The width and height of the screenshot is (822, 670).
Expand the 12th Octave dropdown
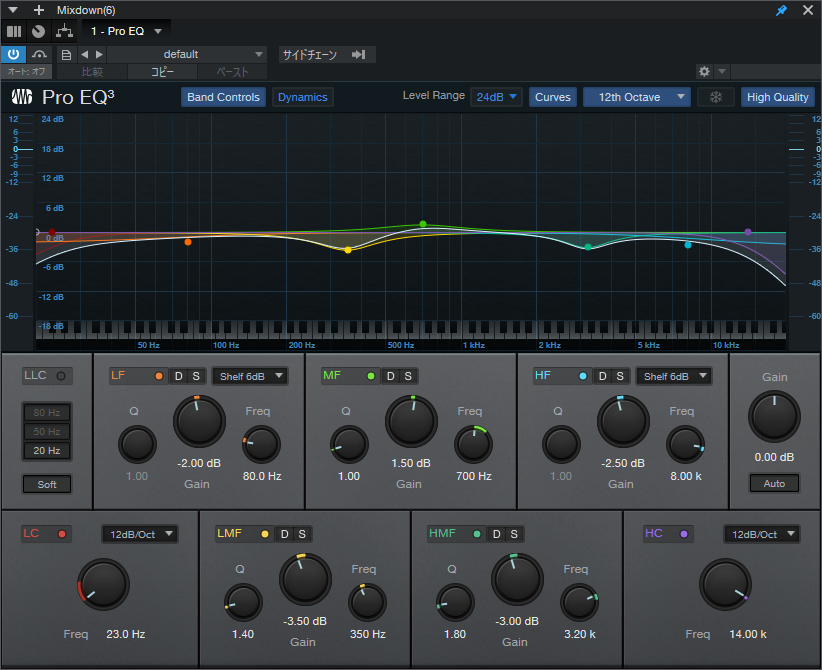coord(636,97)
